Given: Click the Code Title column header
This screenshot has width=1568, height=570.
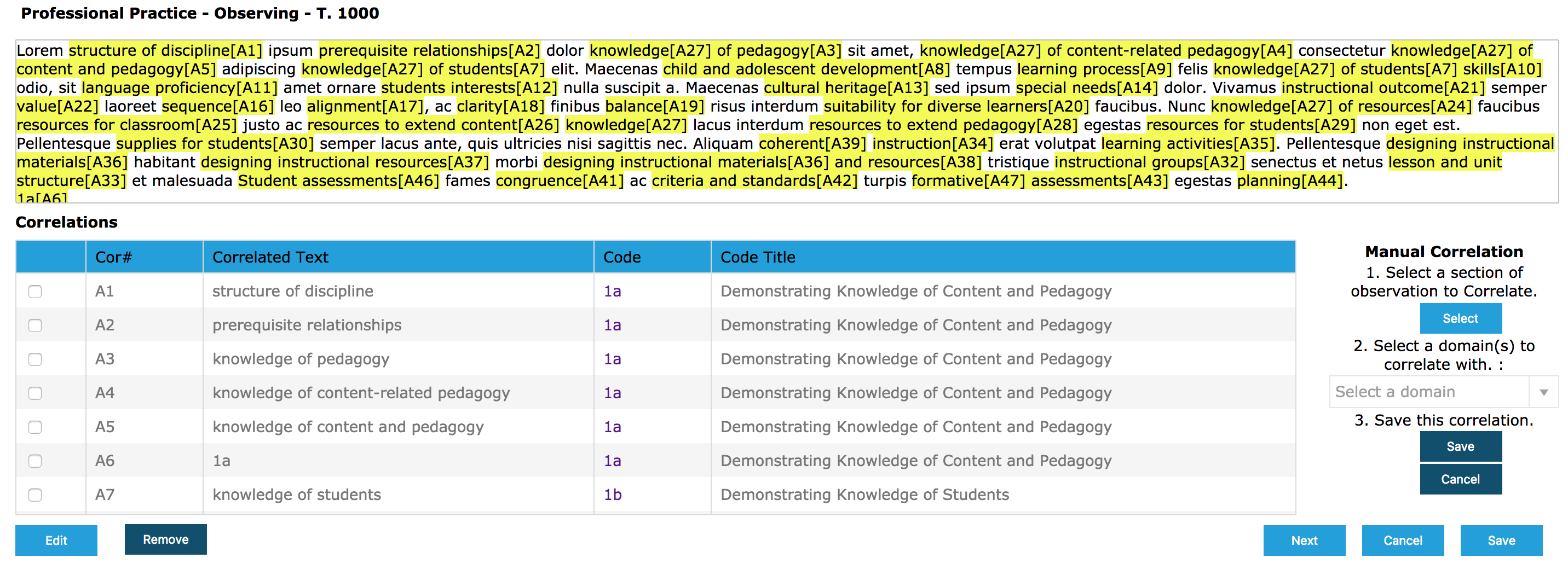Looking at the screenshot, I should 1003,257.
